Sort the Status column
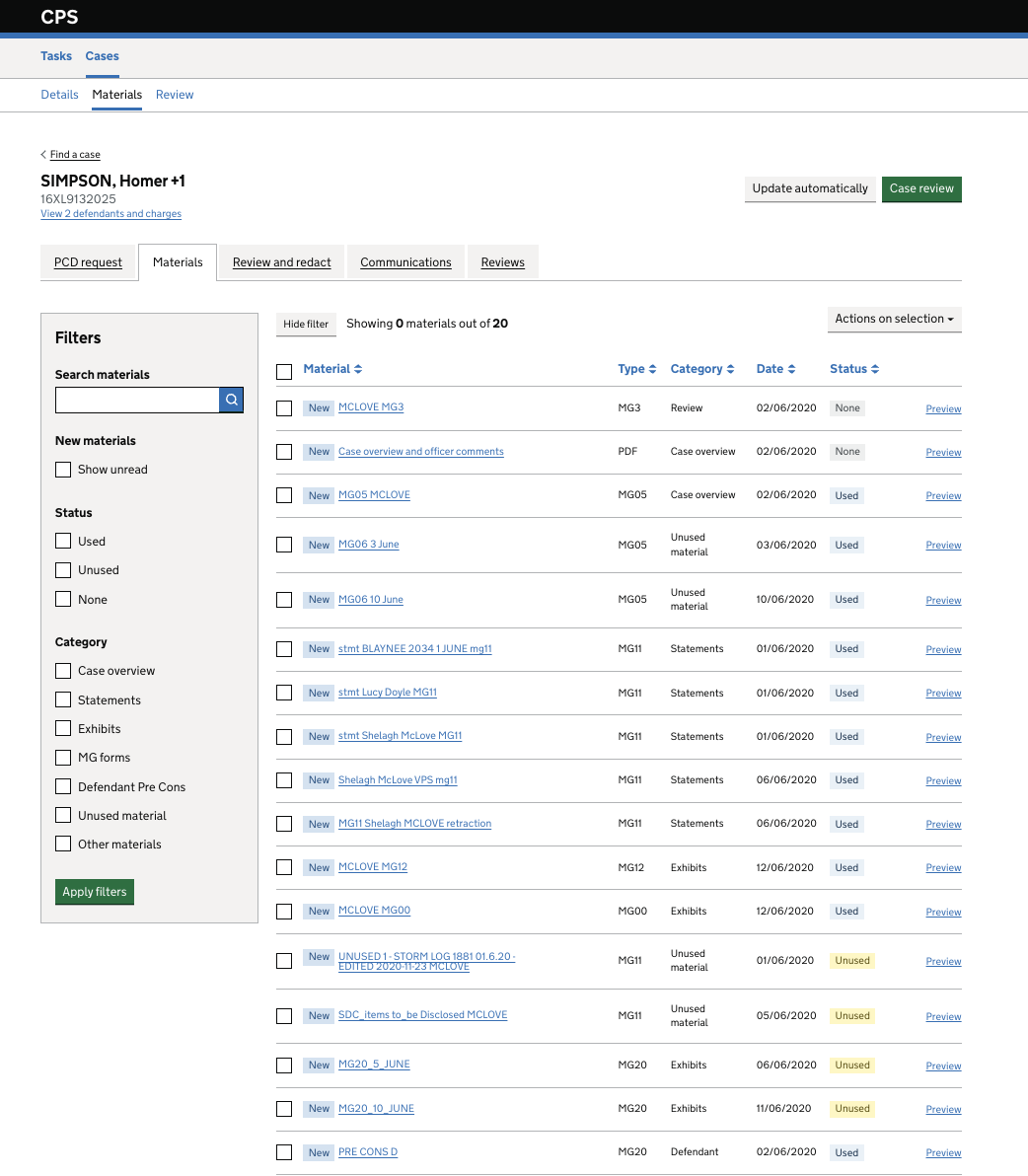Image resolution: width=1028 pixels, height=1176 pixels. 852,368
